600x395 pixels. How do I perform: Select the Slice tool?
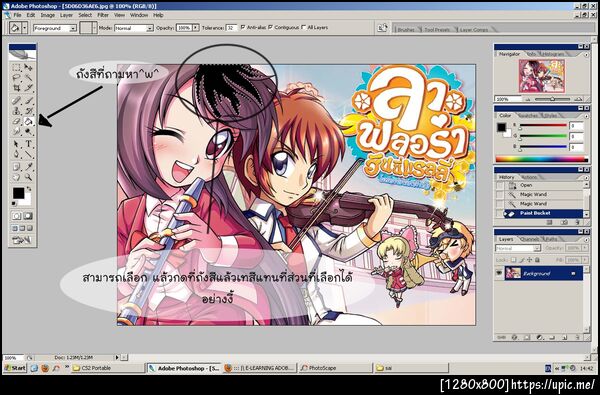tap(28, 88)
